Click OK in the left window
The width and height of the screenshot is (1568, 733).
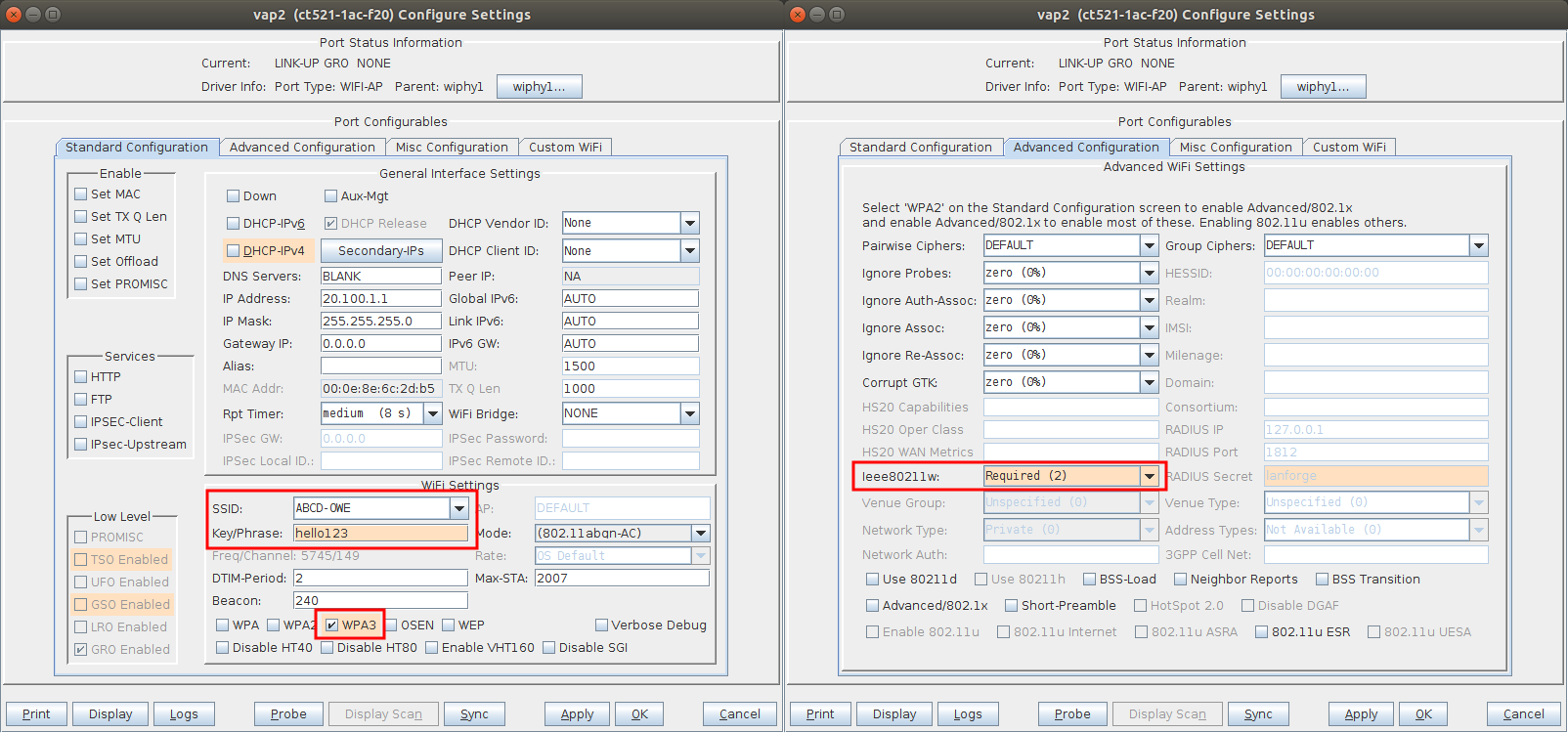639,714
